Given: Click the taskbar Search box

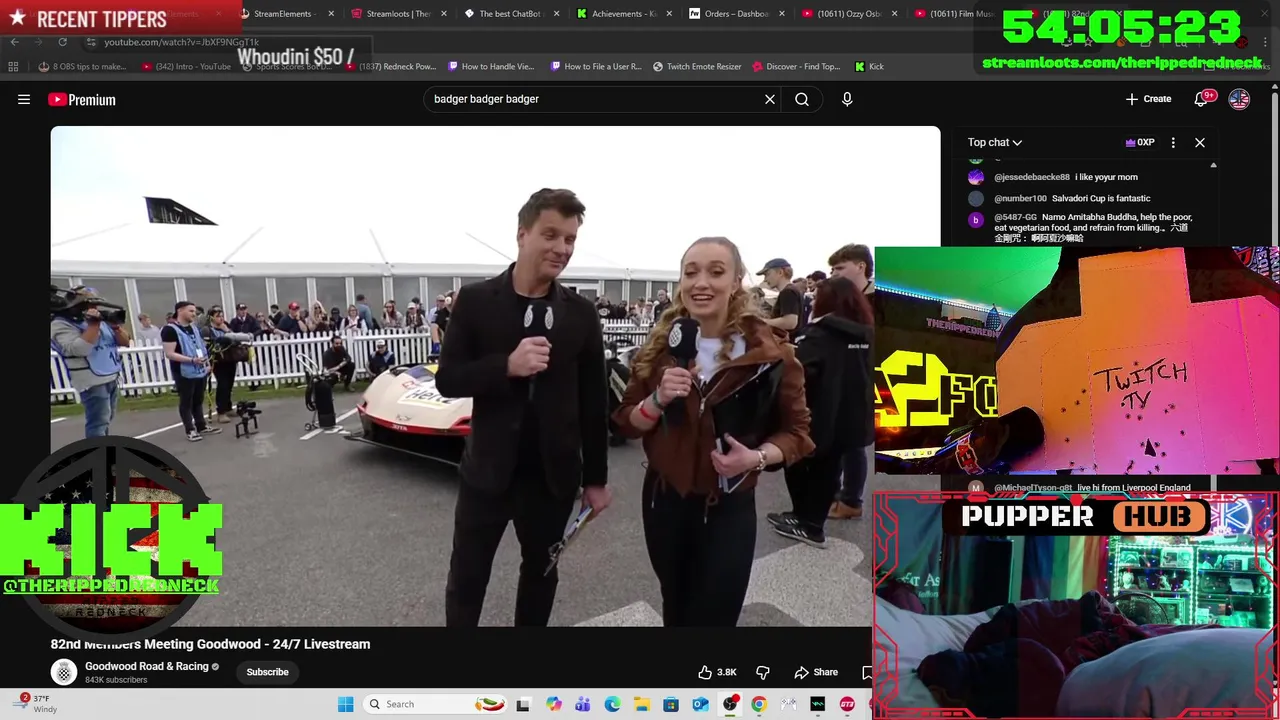Looking at the screenshot, I should pyautogui.click(x=435, y=704).
